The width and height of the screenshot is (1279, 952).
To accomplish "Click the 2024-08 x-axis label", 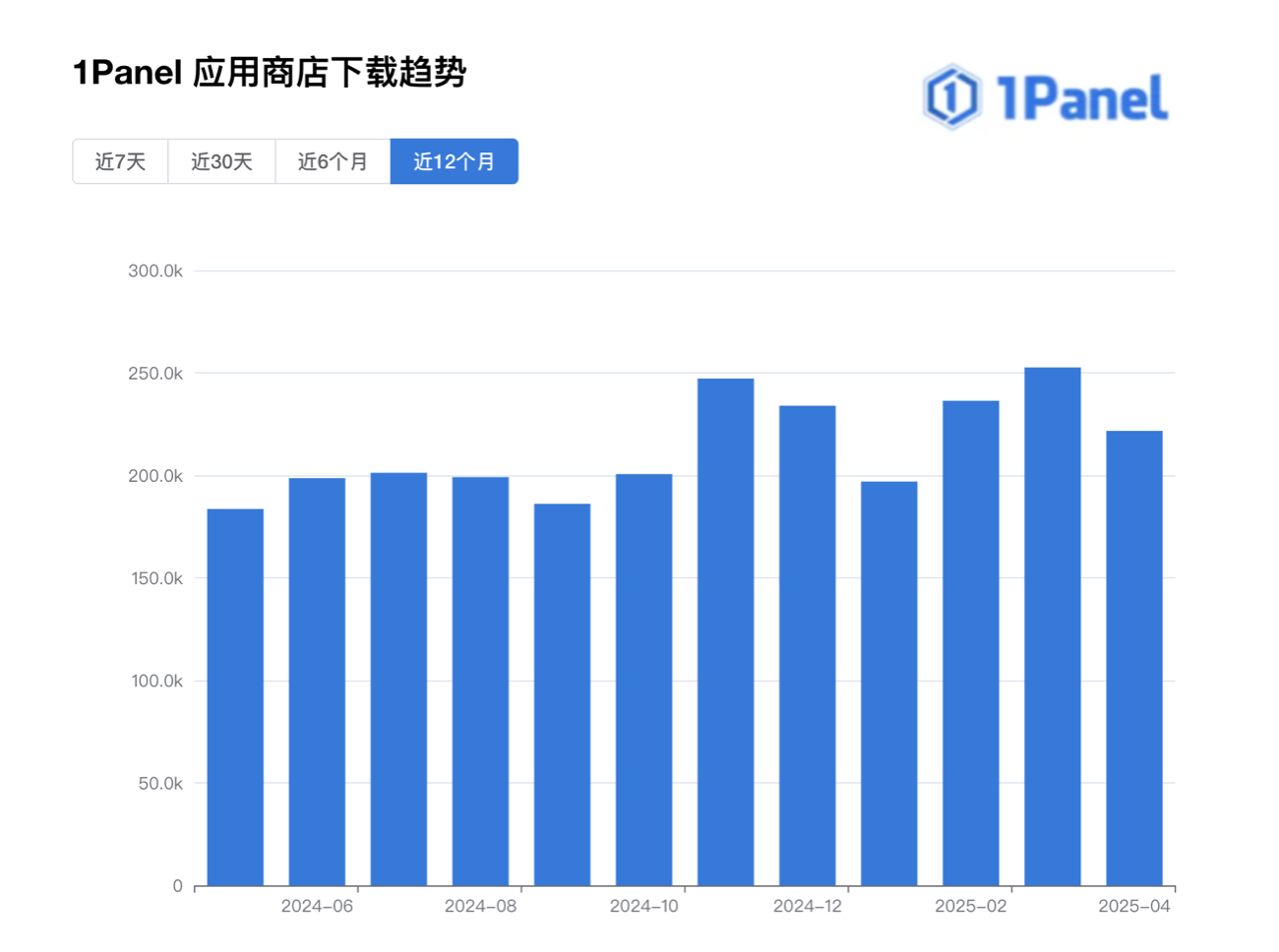I will (x=480, y=907).
